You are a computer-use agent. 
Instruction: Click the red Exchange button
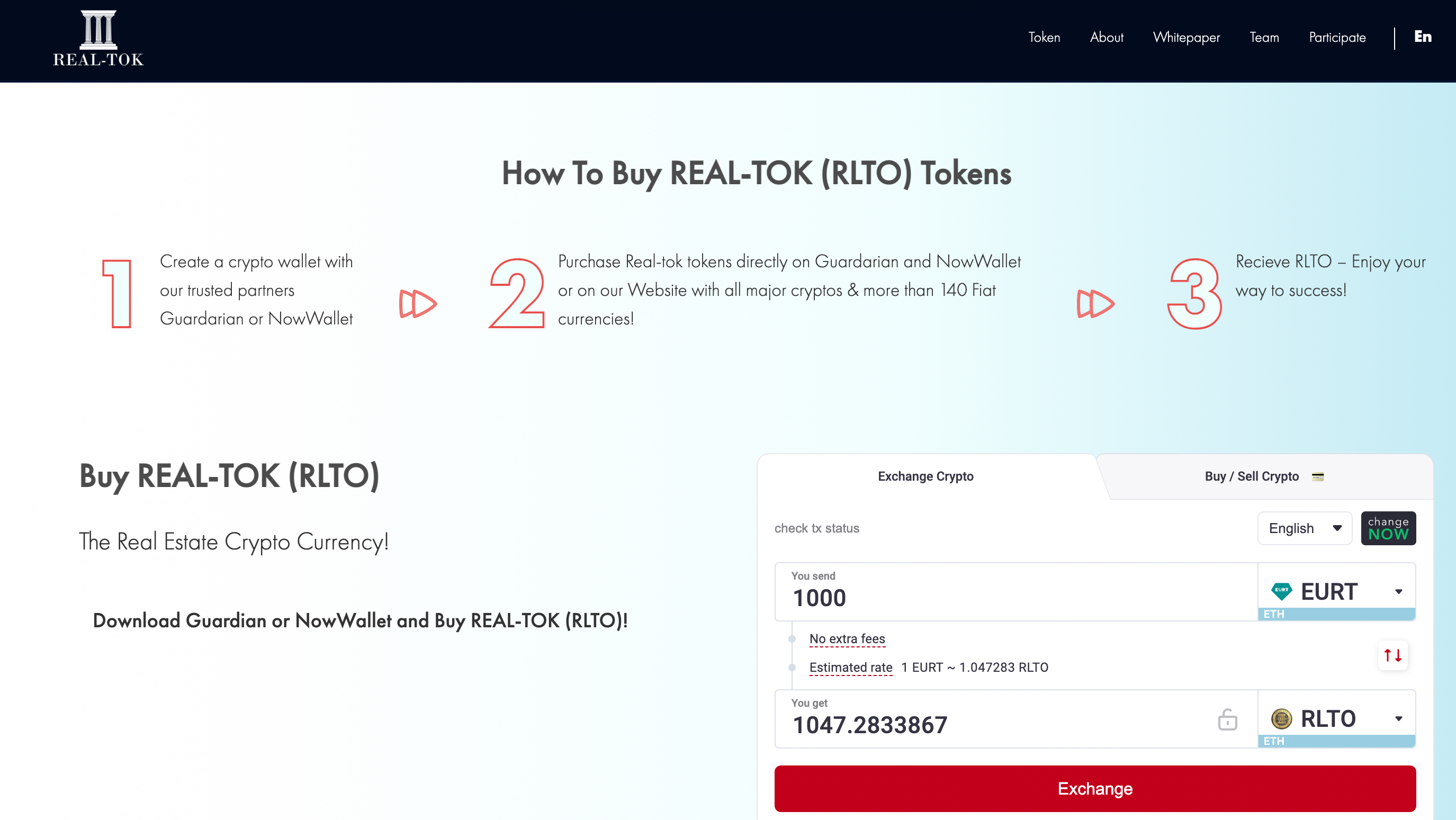coord(1094,788)
